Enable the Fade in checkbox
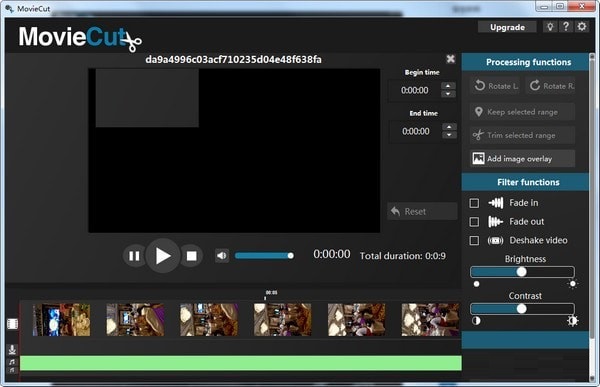 point(474,203)
